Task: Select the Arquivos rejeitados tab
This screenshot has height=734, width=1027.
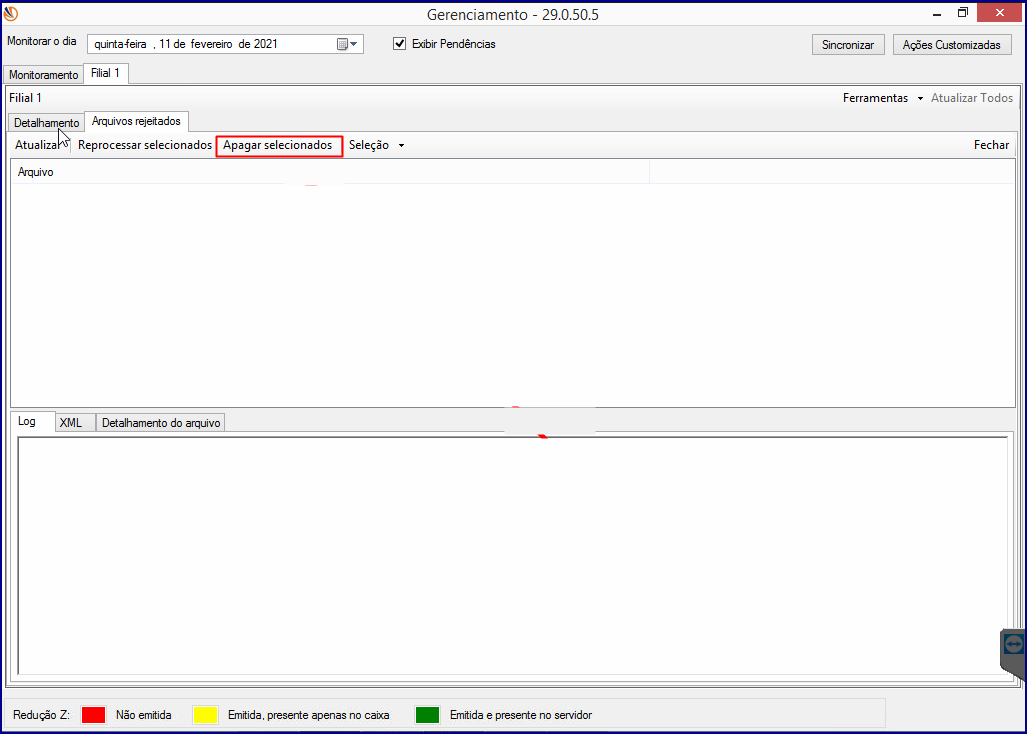Action: [136, 121]
